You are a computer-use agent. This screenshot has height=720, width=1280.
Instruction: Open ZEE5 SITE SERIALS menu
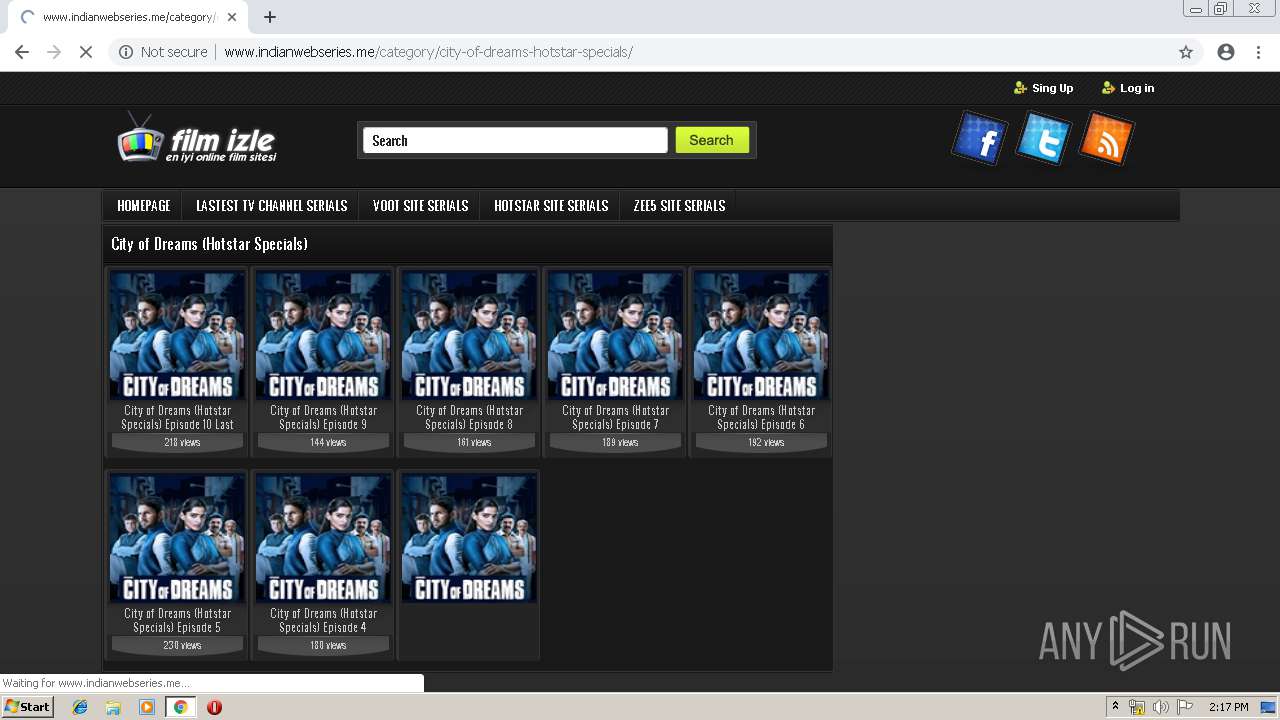(x=679, y=205)
